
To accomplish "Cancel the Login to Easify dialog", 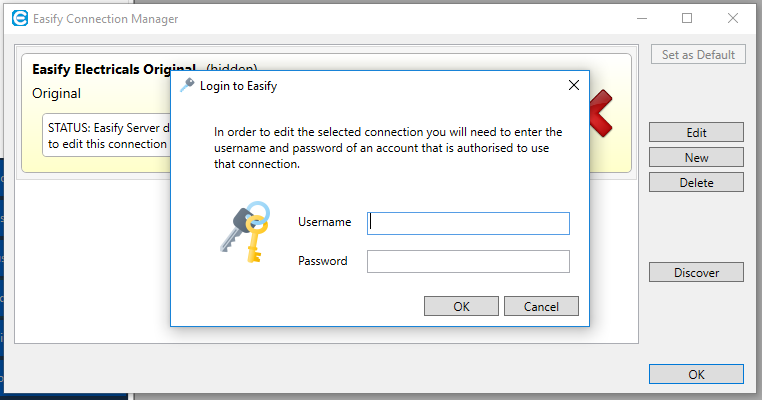I will (x=541, y=306).
